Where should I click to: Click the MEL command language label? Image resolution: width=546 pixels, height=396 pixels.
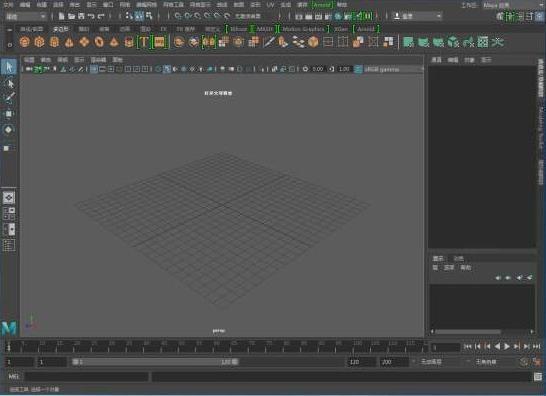pos(14,376)
